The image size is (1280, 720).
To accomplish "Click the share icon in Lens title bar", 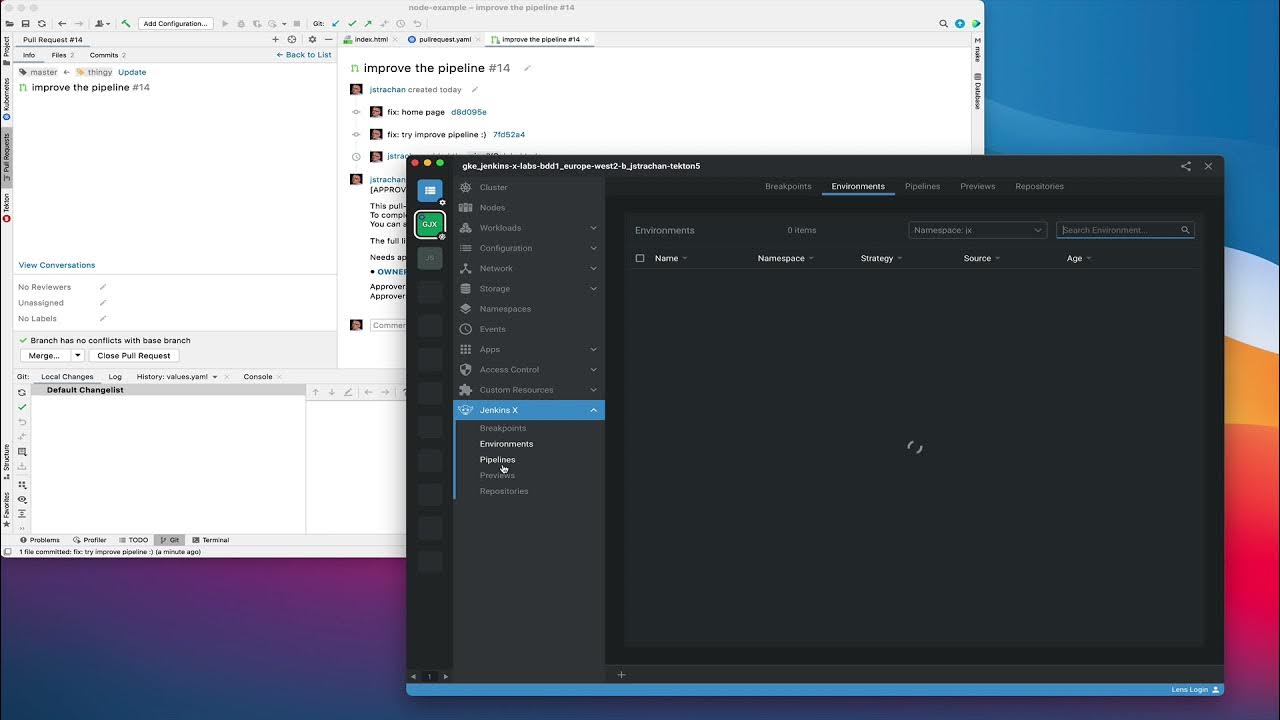I will coord(1186,166).
